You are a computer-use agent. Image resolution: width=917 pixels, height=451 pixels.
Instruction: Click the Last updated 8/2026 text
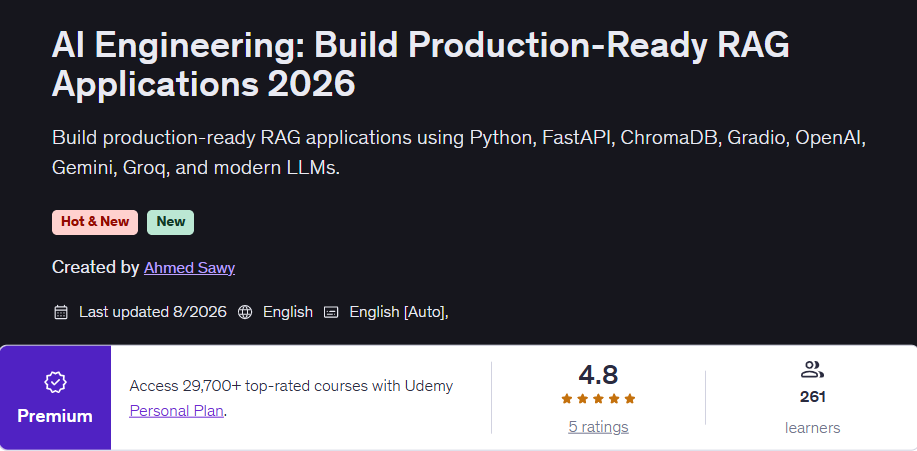[x=153, y=312]
